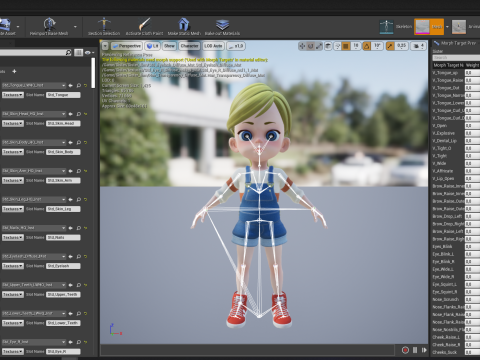The image size is (480, 360).
Task: Click the search magnifier in details search box
Action: point(68,52)
